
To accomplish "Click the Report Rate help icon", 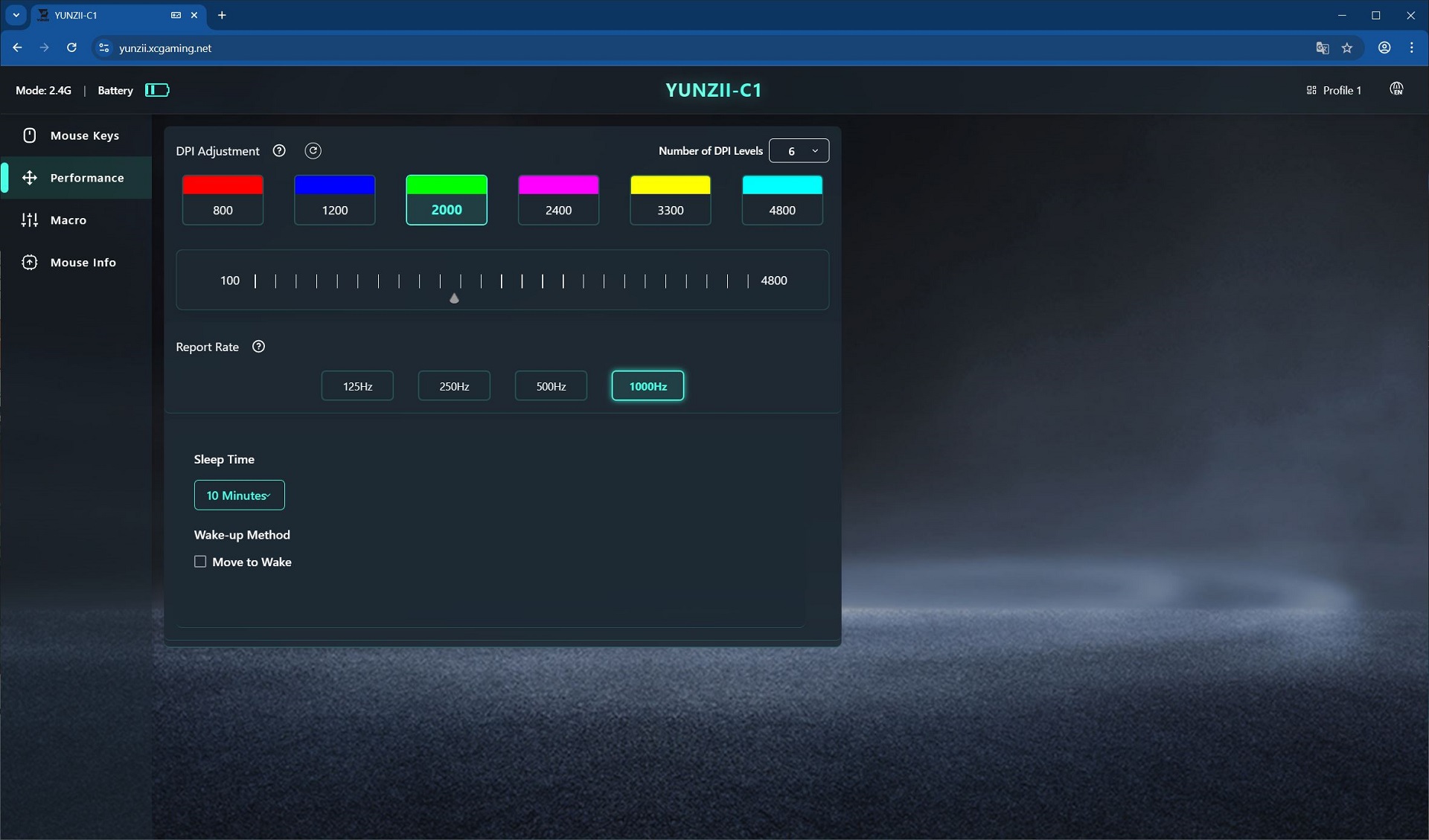I will (x=258, y=346).
